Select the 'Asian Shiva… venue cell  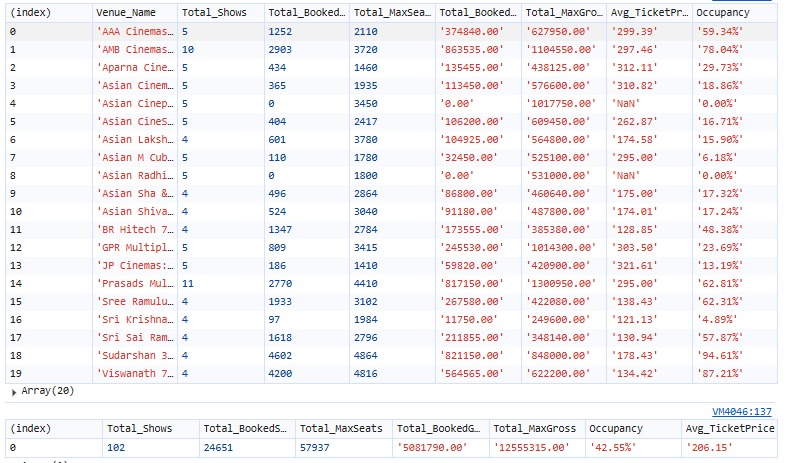[x=135, y=212]
